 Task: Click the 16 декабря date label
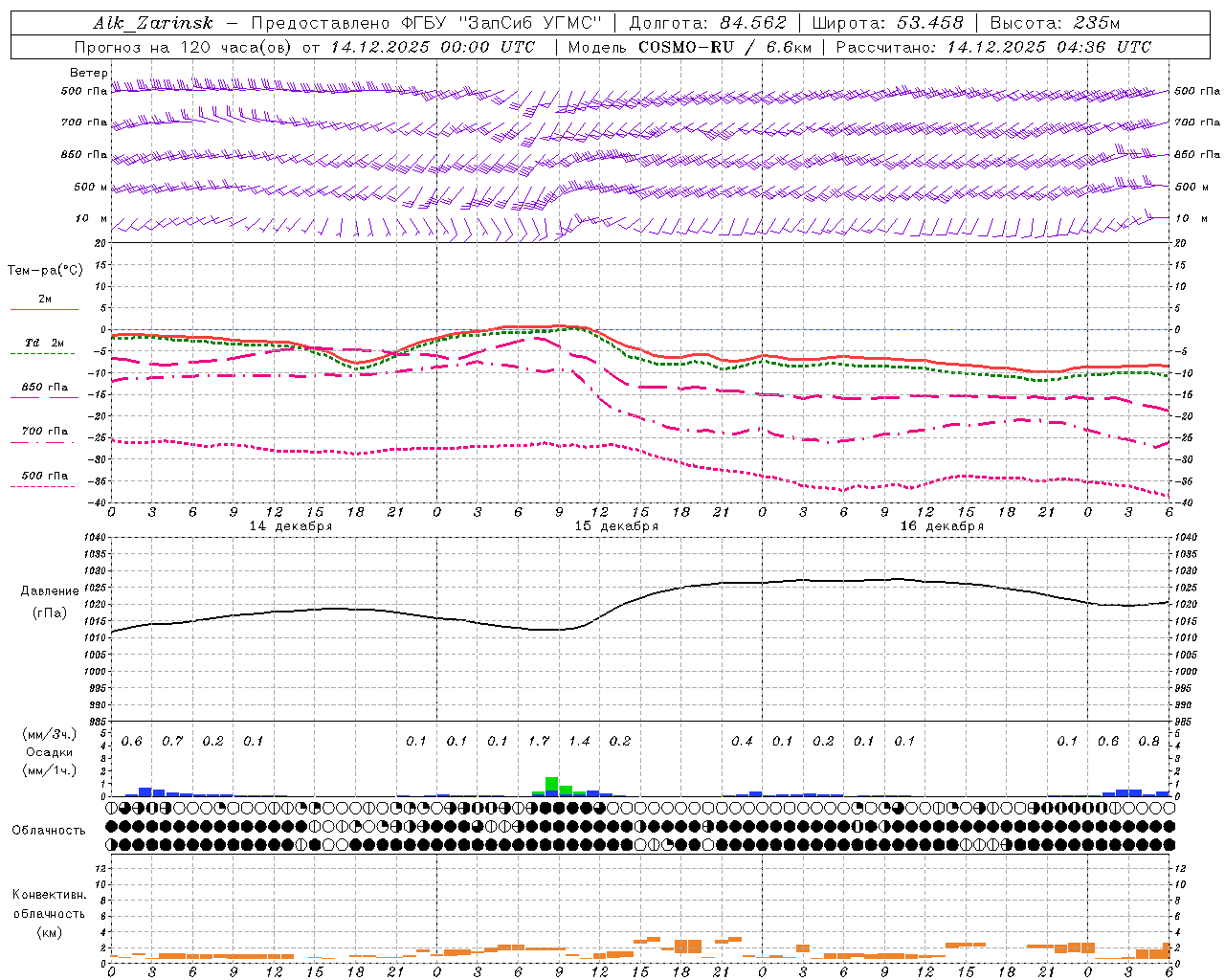[x=942, y=526]
